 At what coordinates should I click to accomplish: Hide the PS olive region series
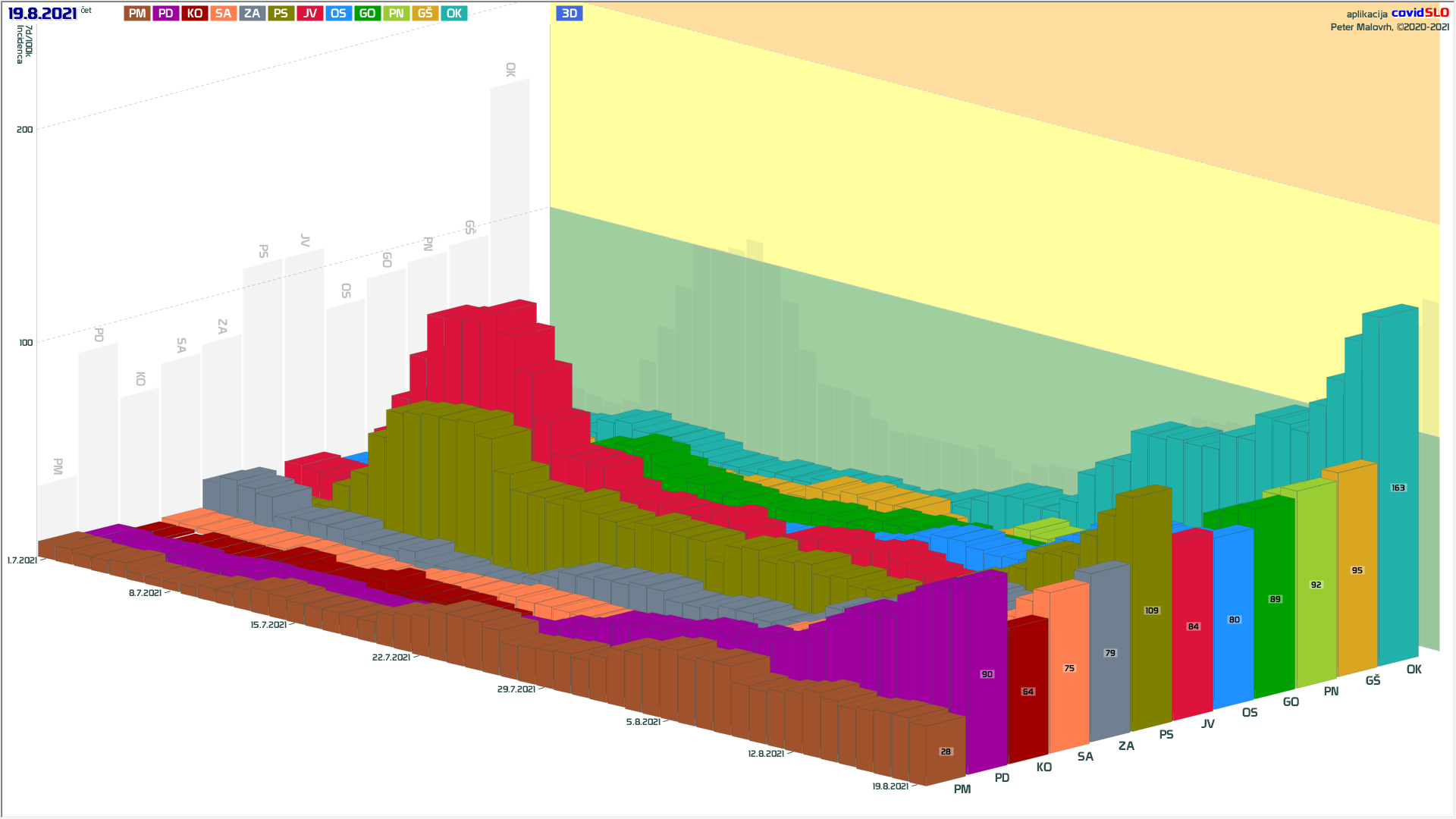[x=281, y=14]
